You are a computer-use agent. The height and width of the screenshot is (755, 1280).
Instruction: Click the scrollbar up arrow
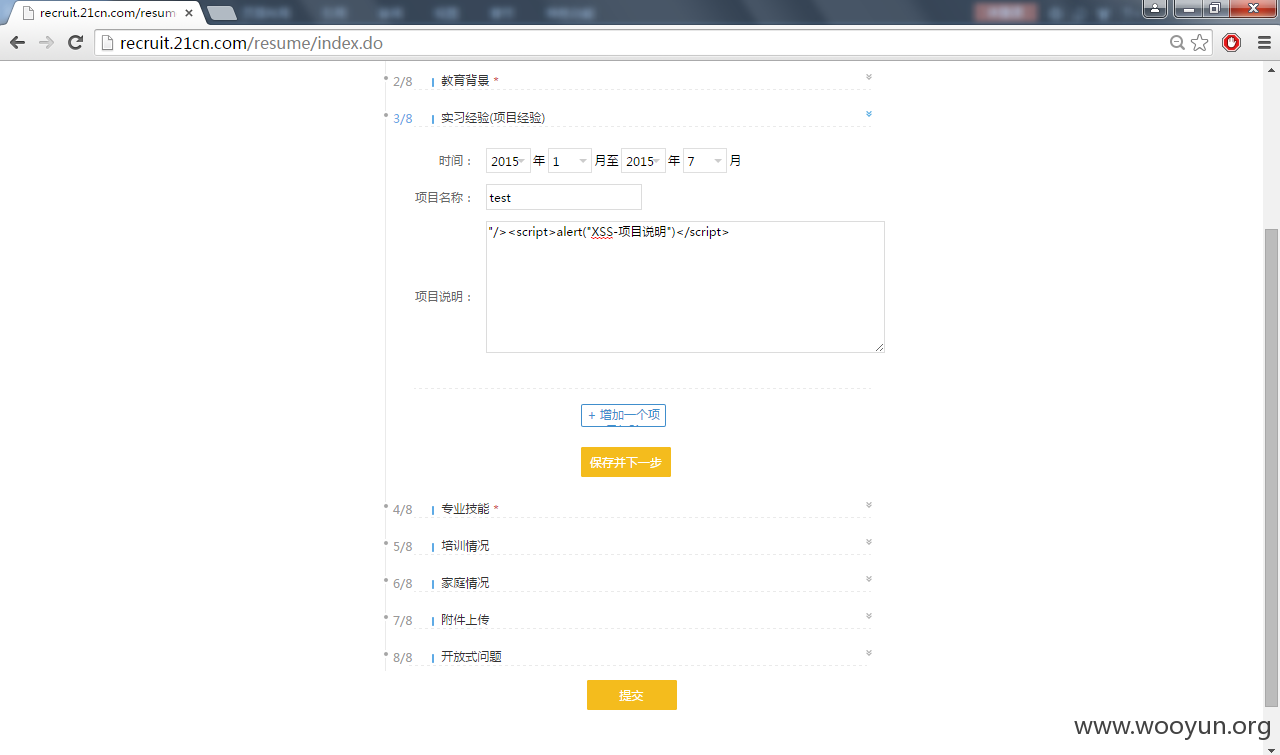click(x=1271, y=69)
